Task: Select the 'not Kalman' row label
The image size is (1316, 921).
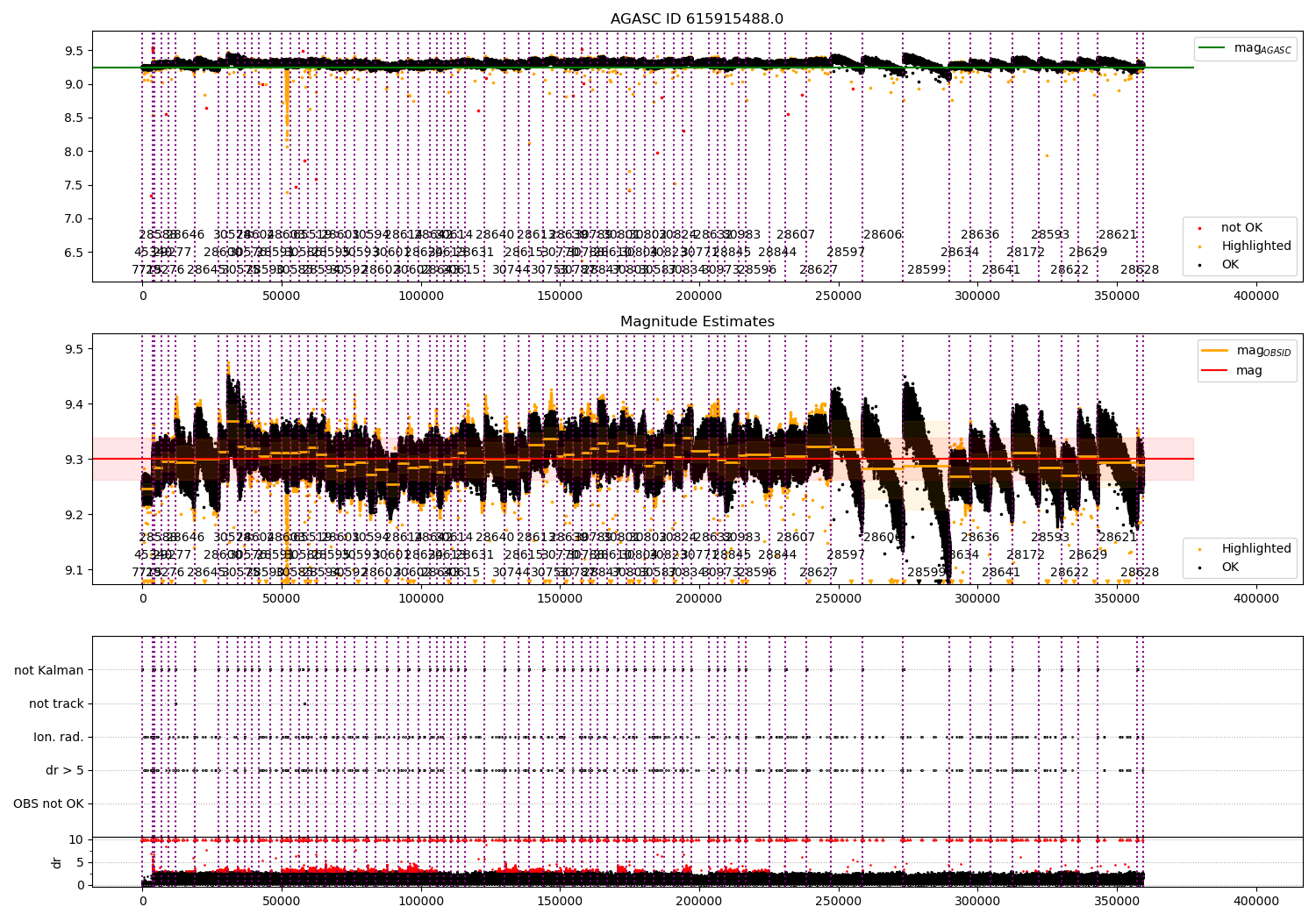Action: pyautogui.click(x=49, y=671)
